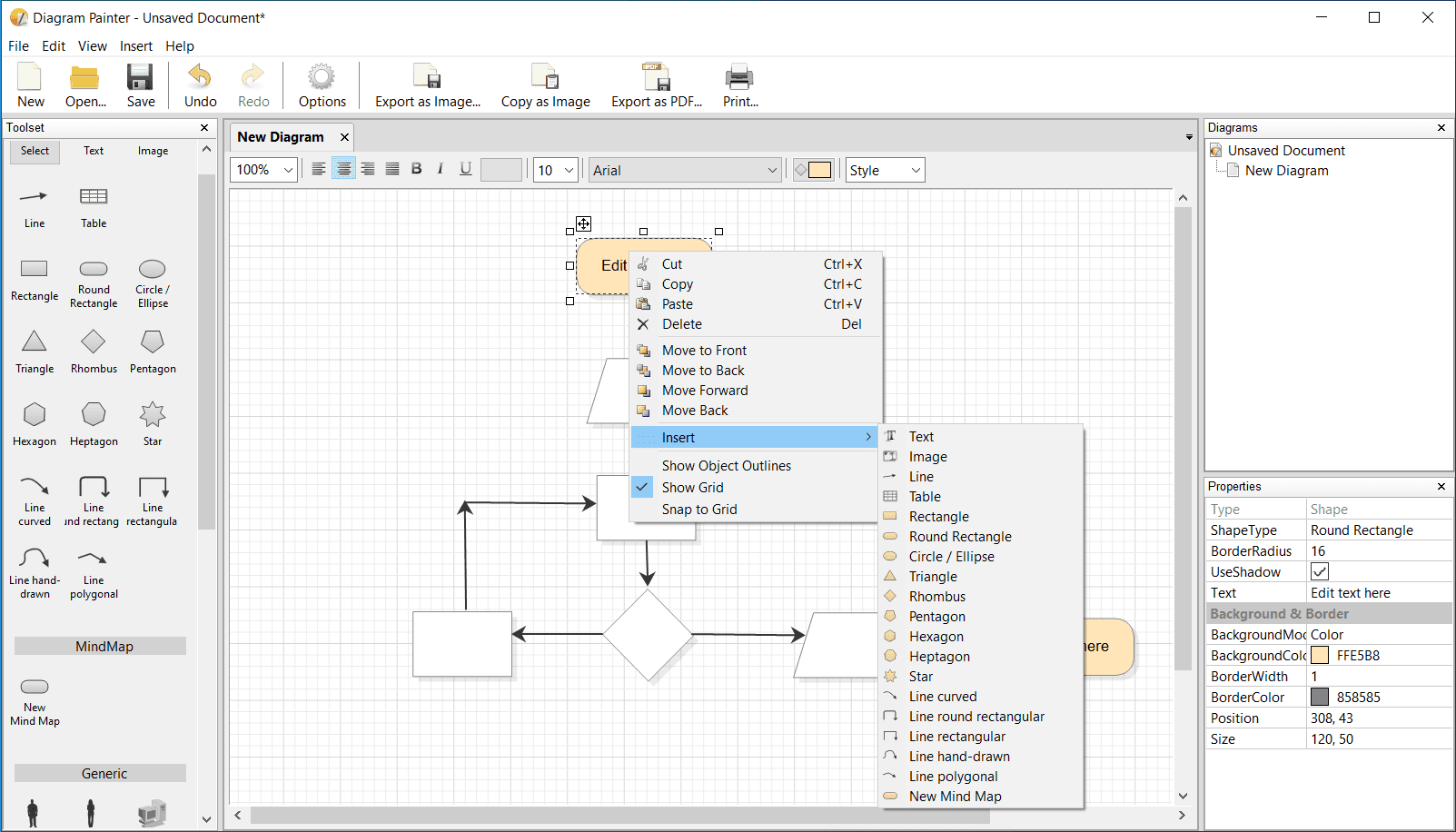Open the Options gear icon
The height and width of the screenshot is (832, 1456).
(322, 85)
